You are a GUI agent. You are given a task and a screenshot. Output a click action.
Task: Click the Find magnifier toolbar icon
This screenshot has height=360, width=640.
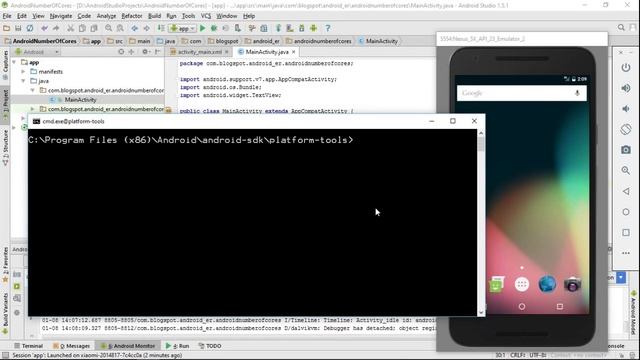click(x=109, y=28)
